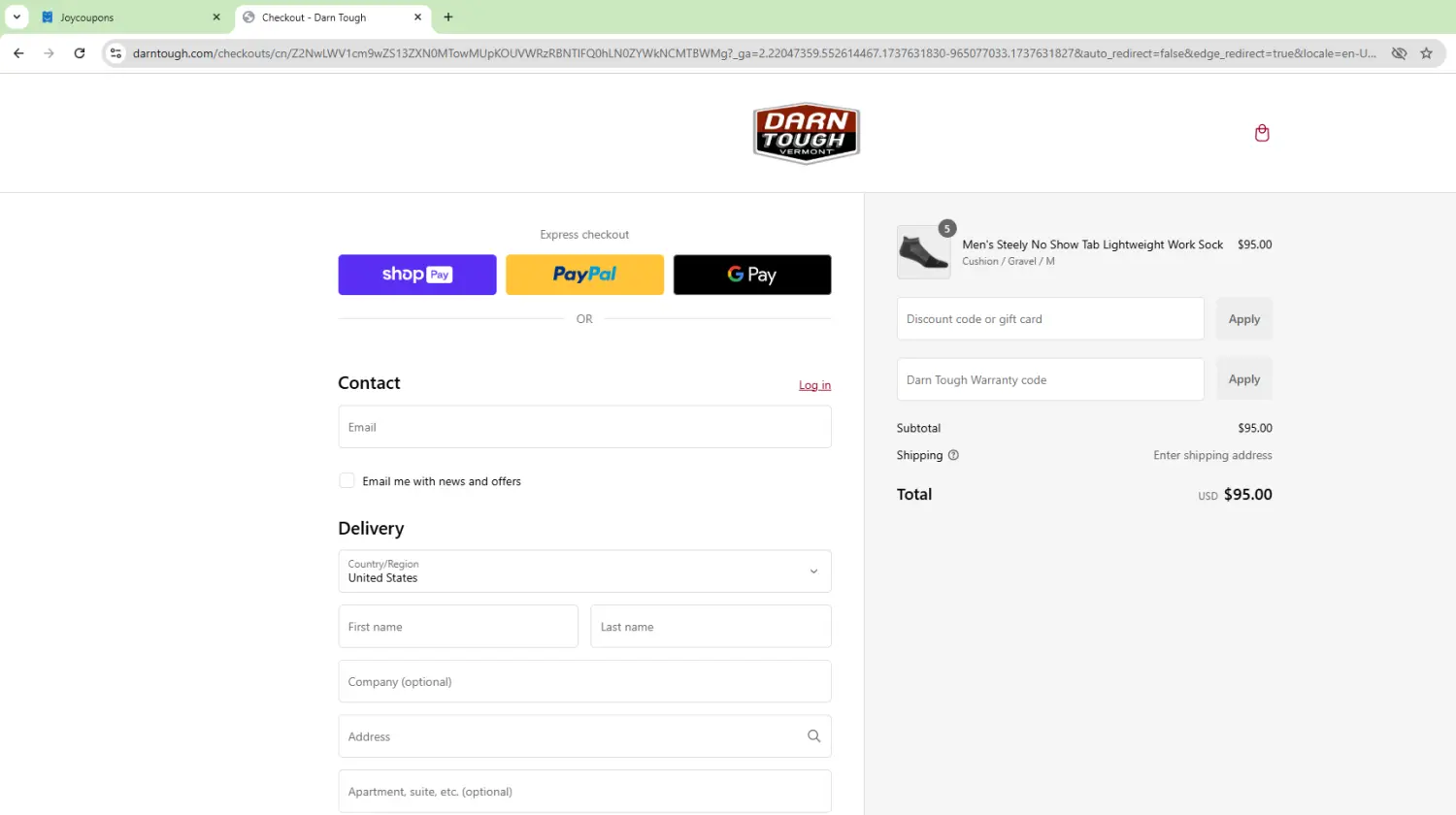Click the Subtotal amount $95.00

pyautogui.click(x=1255, y=428)
